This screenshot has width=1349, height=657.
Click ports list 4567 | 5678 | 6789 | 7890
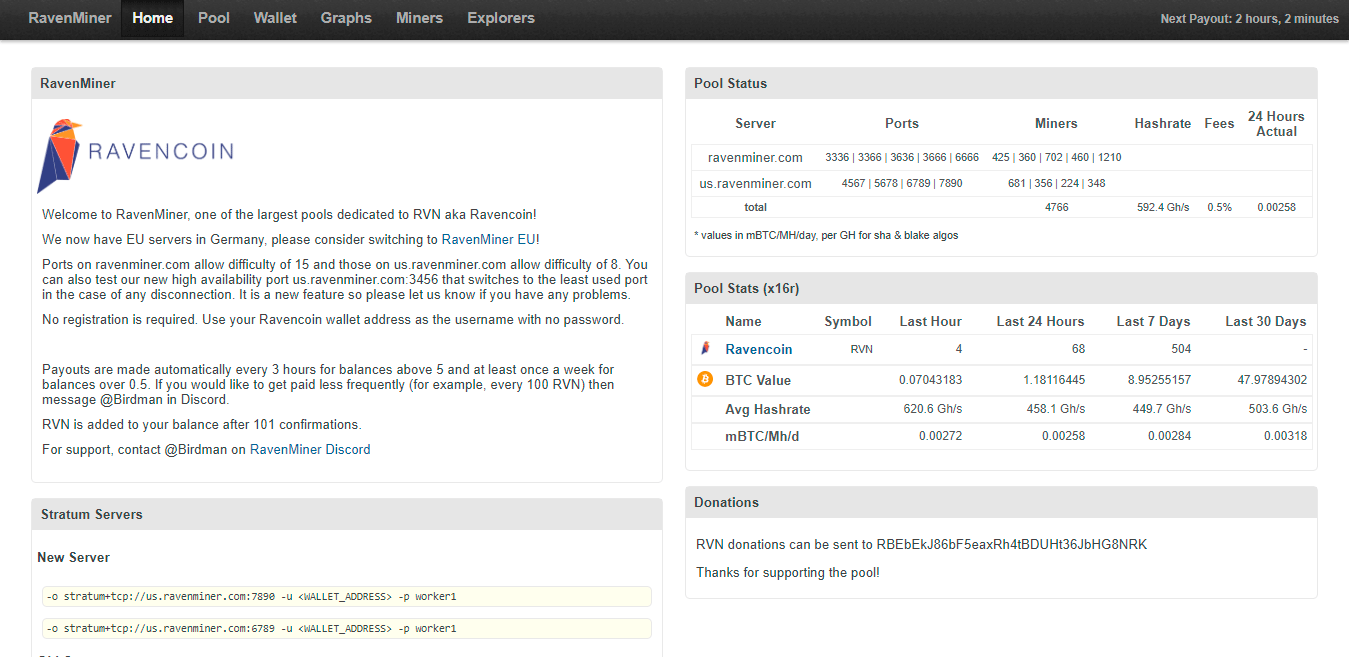pyautogui.click(x=902, y=184)
